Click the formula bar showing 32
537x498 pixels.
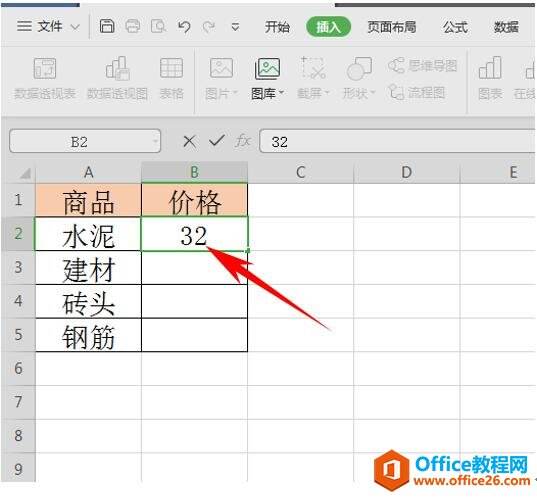(397, 141)
